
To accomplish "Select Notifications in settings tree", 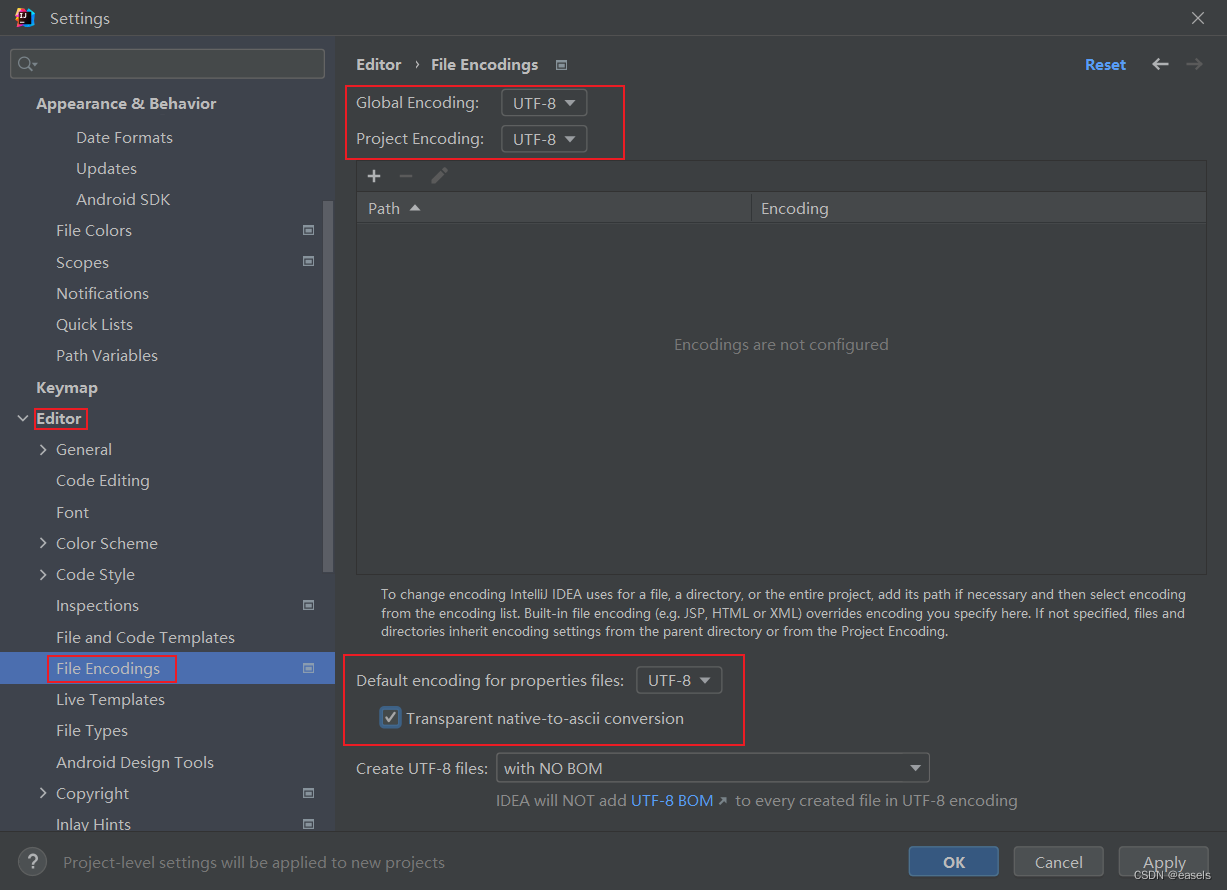I will tap(102, 293).
